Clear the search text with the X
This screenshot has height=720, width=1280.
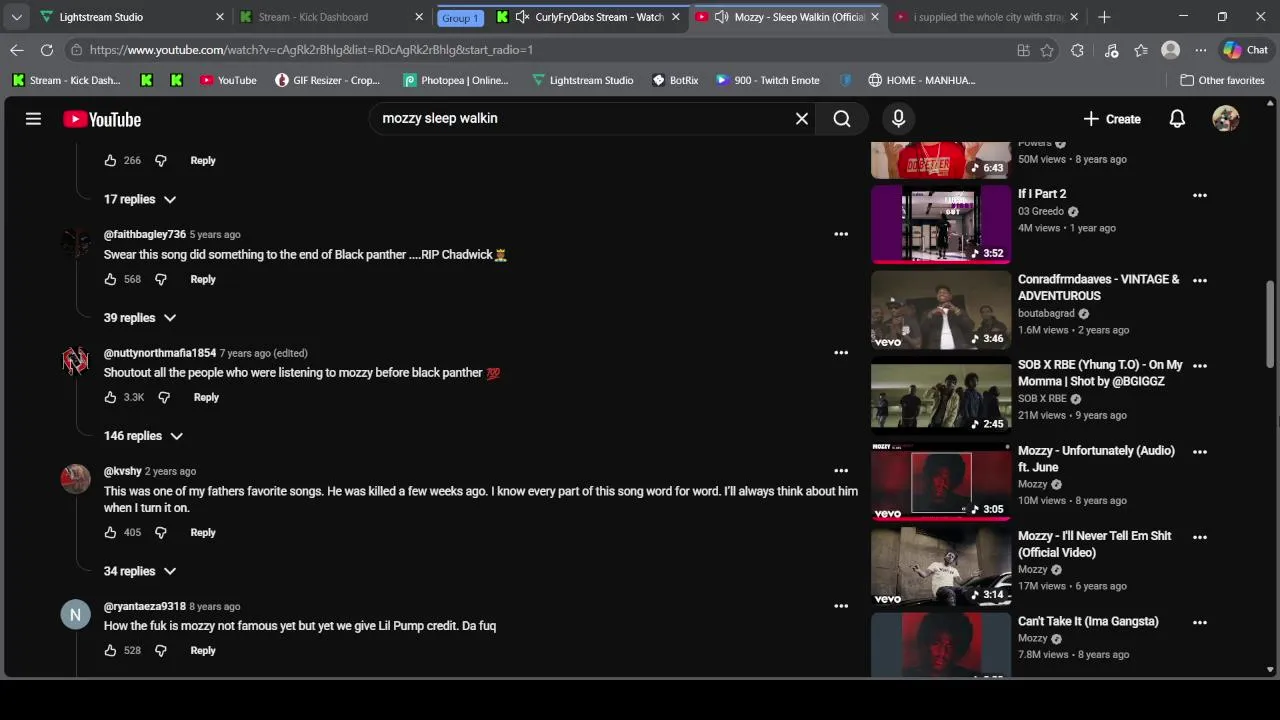click(802, 119)
